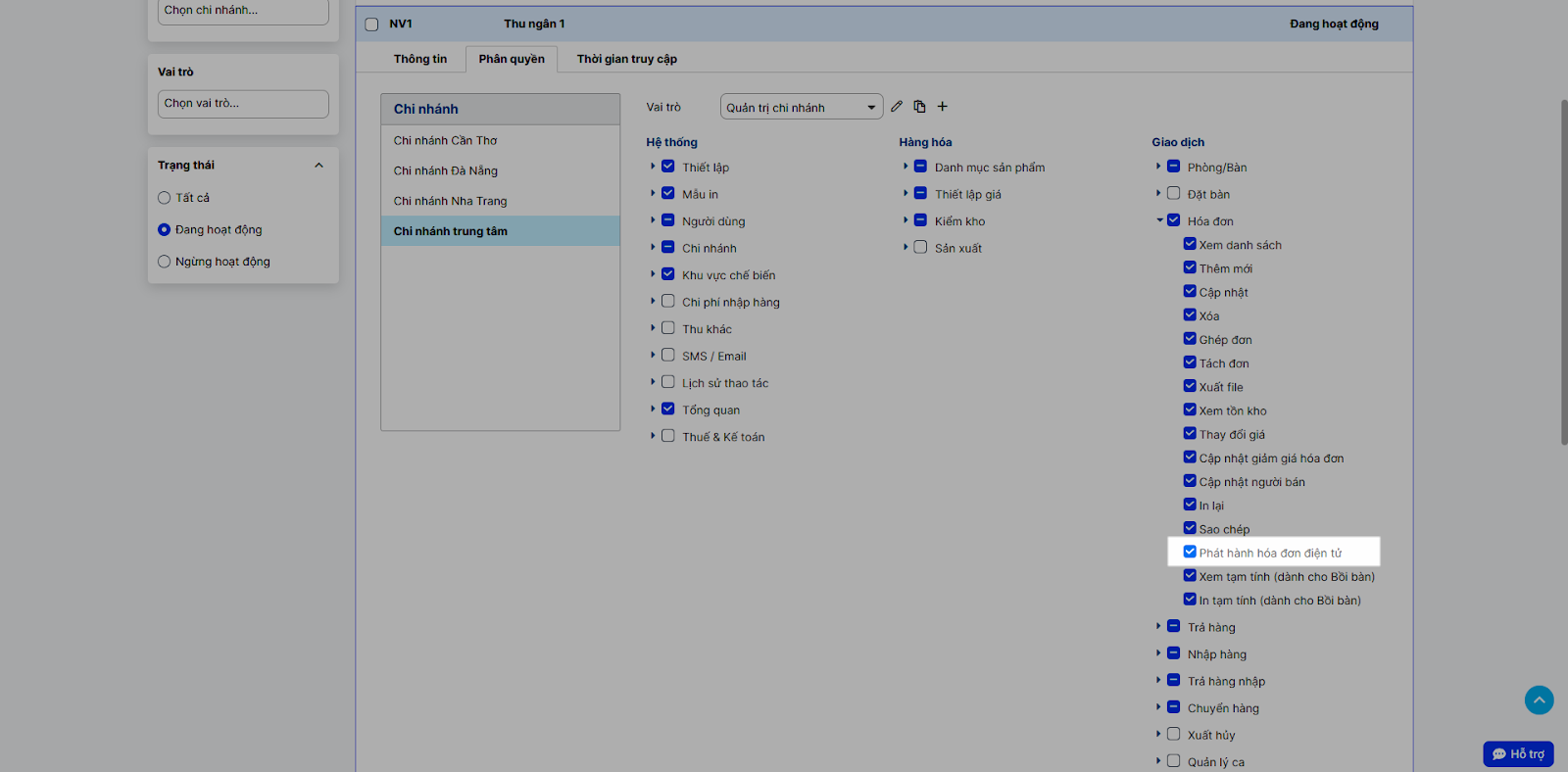Collapse the Hóa đơn tree arrow

point(1159,220)
